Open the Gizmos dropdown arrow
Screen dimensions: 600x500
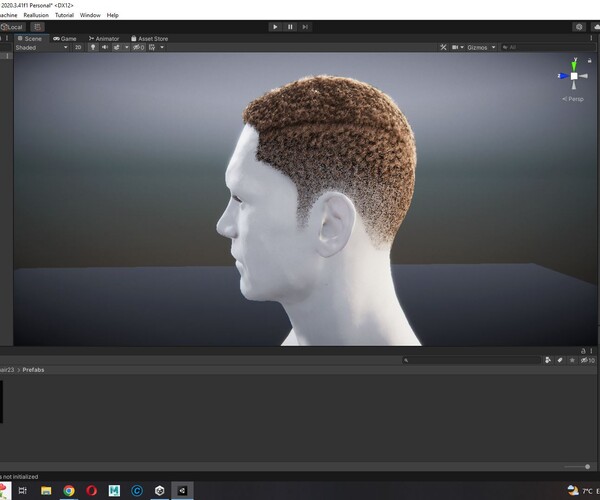493,47
